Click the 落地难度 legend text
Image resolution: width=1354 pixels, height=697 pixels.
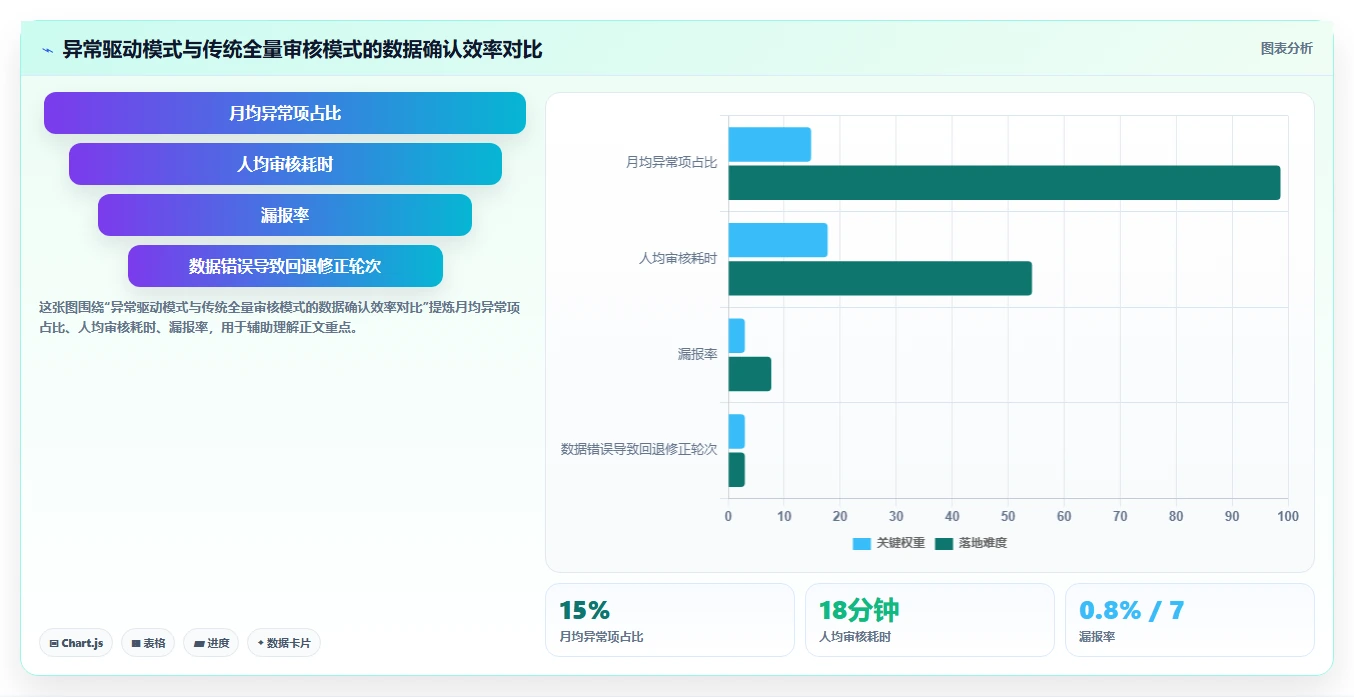coord(983,543)
